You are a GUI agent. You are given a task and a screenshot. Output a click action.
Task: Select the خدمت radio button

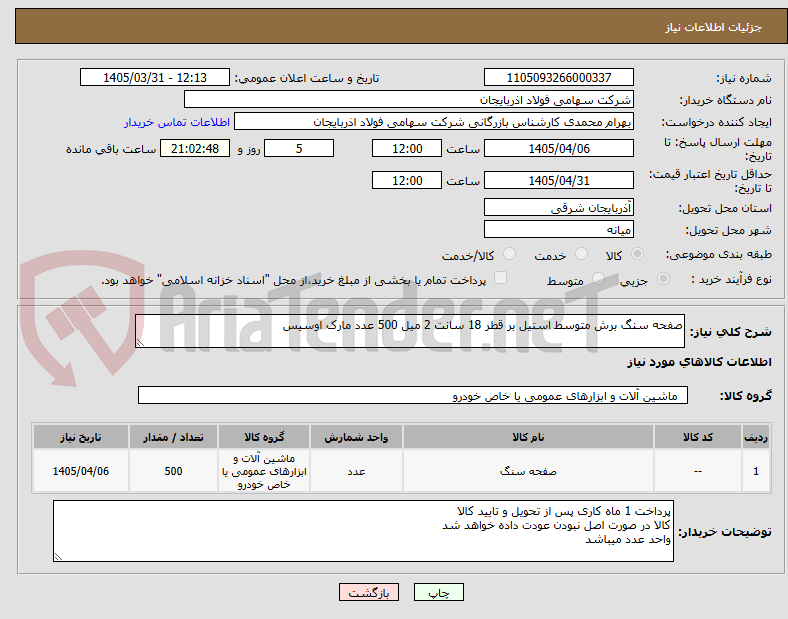tap(581, 254)
